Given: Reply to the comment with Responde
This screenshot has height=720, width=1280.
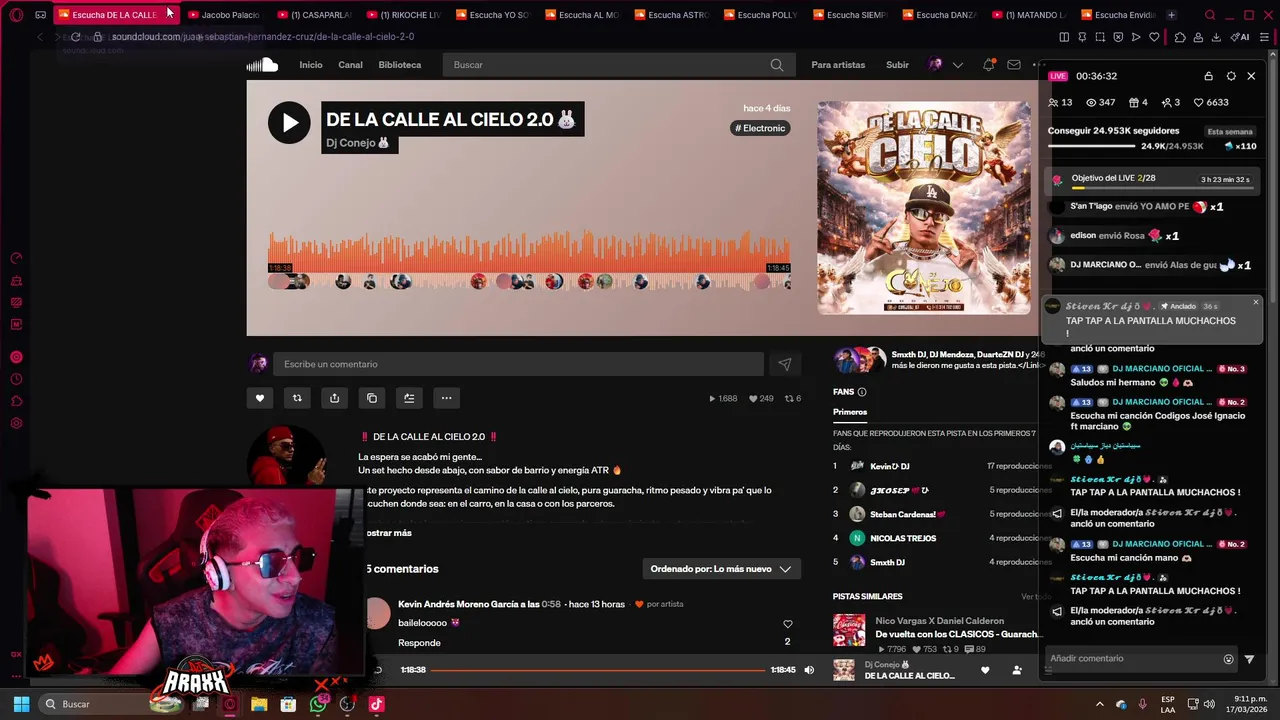Looking at the screenshot, I should pos(419,643).
